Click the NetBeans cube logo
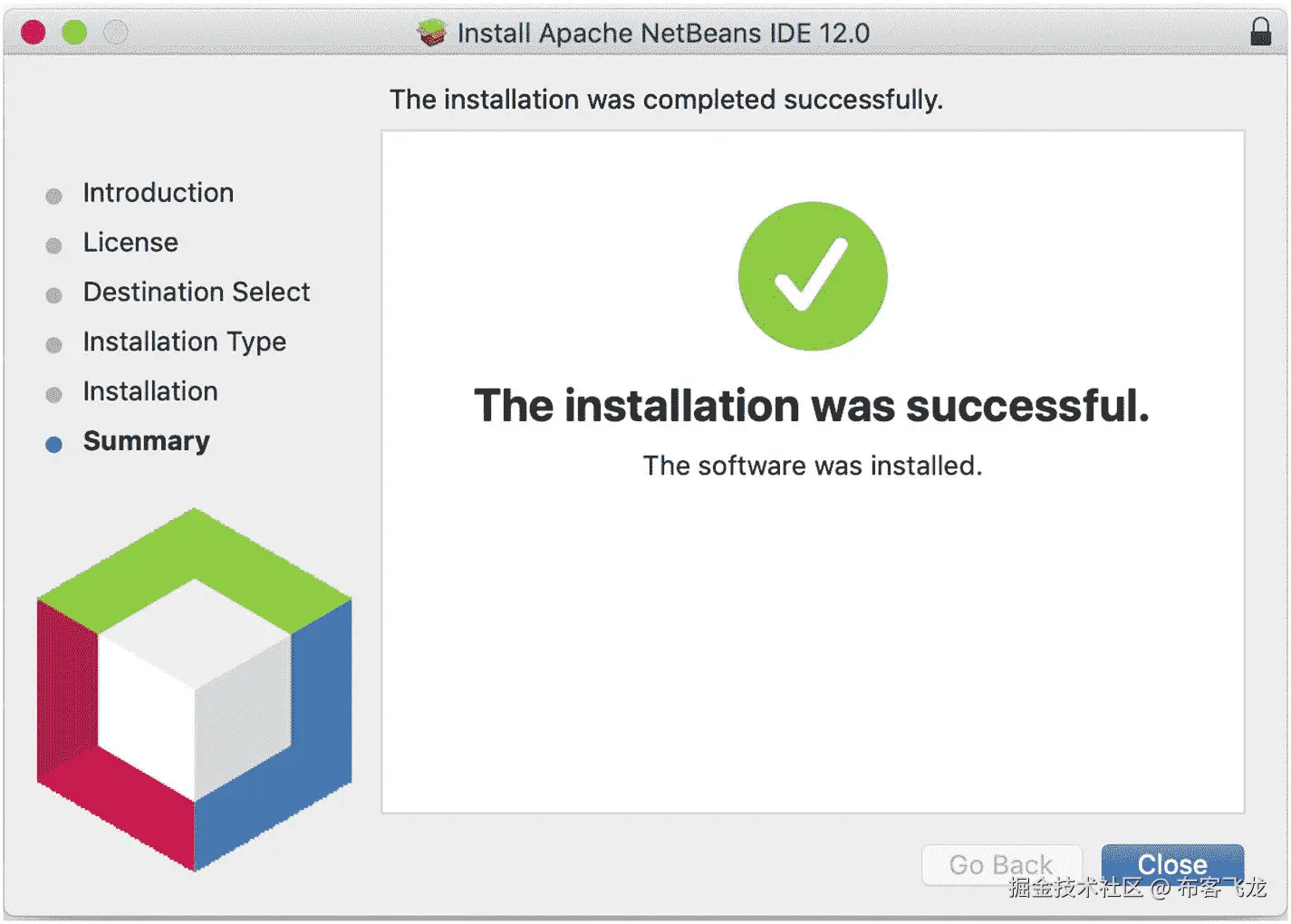The height and width of the screenshot is (924, 1291). click(194, 688)
